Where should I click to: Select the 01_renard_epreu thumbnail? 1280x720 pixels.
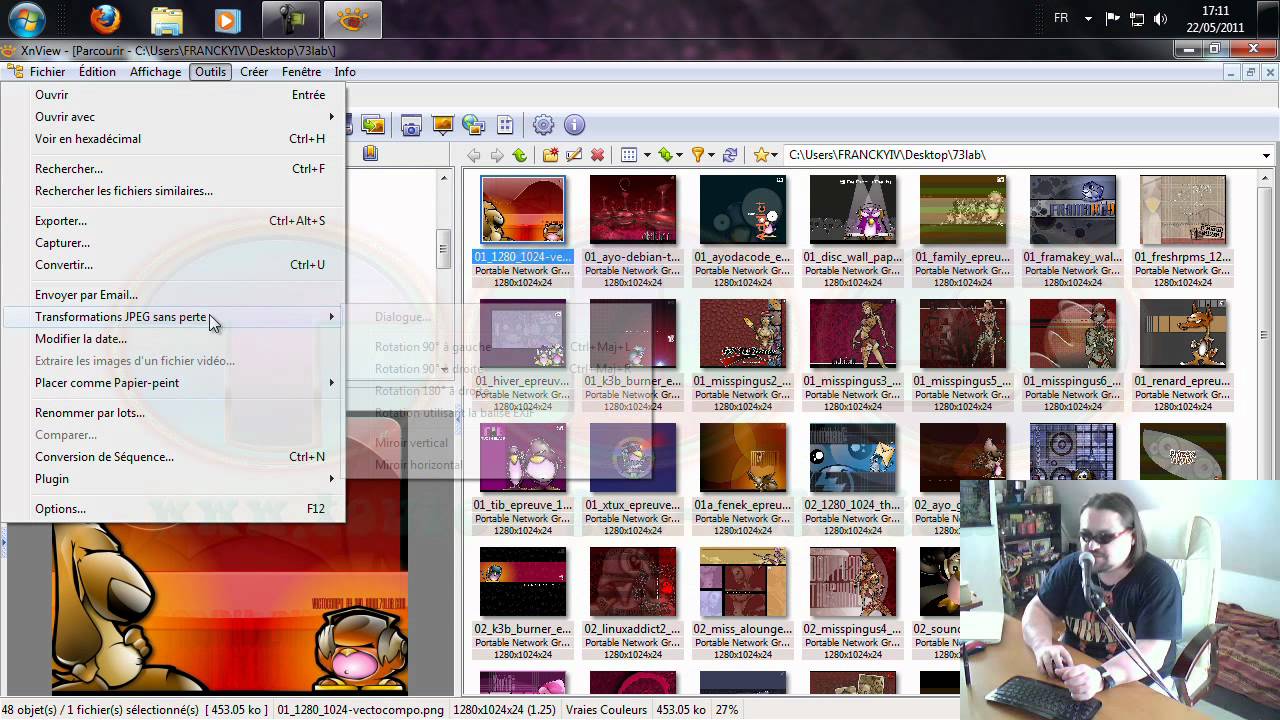[x=1183, y=334]
